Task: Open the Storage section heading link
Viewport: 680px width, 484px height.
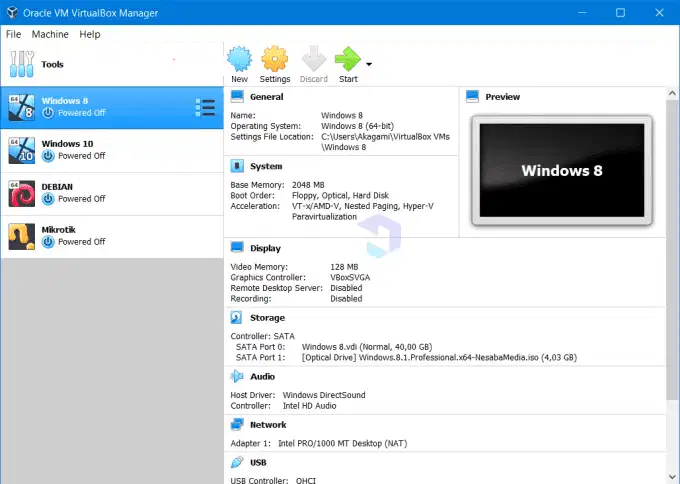Action: click(x=268, y=317)
